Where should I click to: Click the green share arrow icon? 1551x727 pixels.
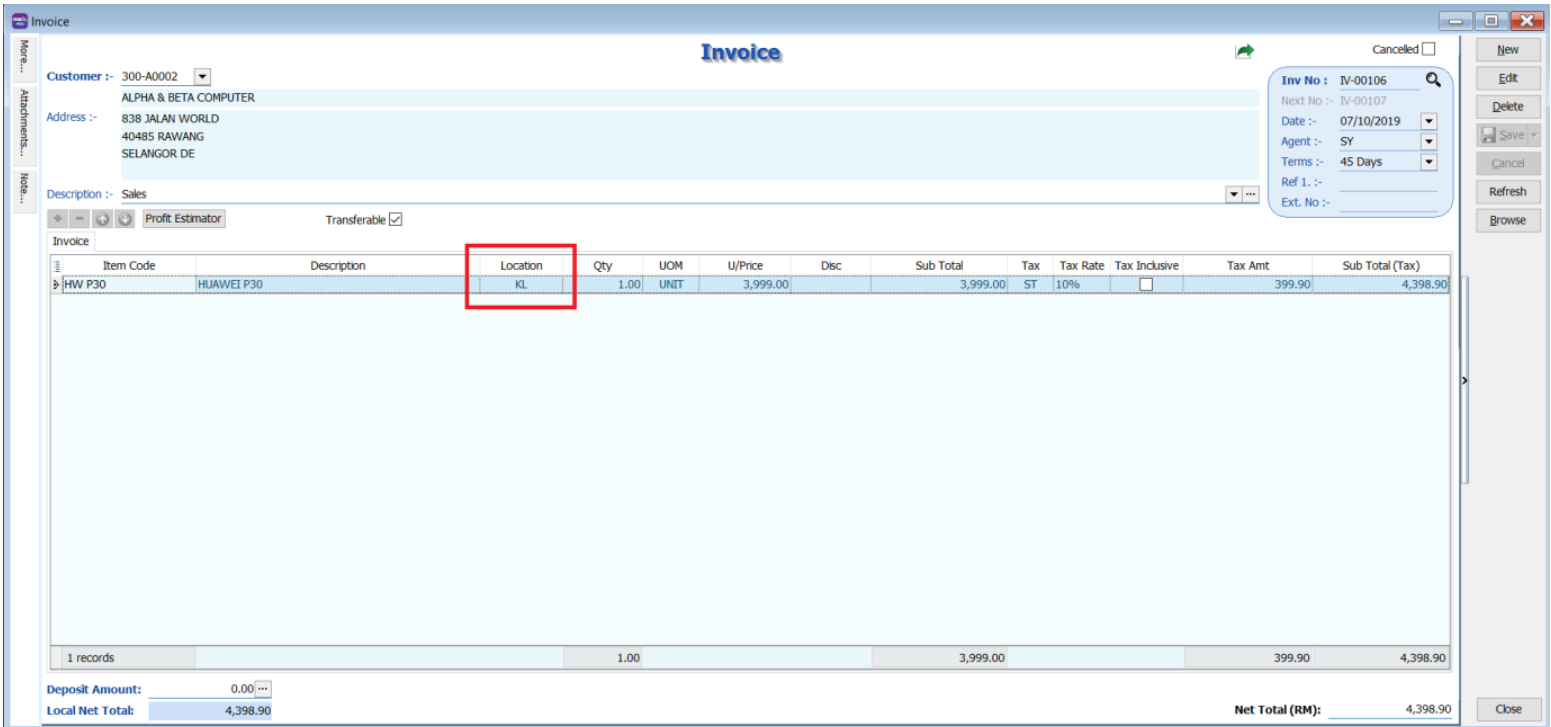click(1244, 51)
